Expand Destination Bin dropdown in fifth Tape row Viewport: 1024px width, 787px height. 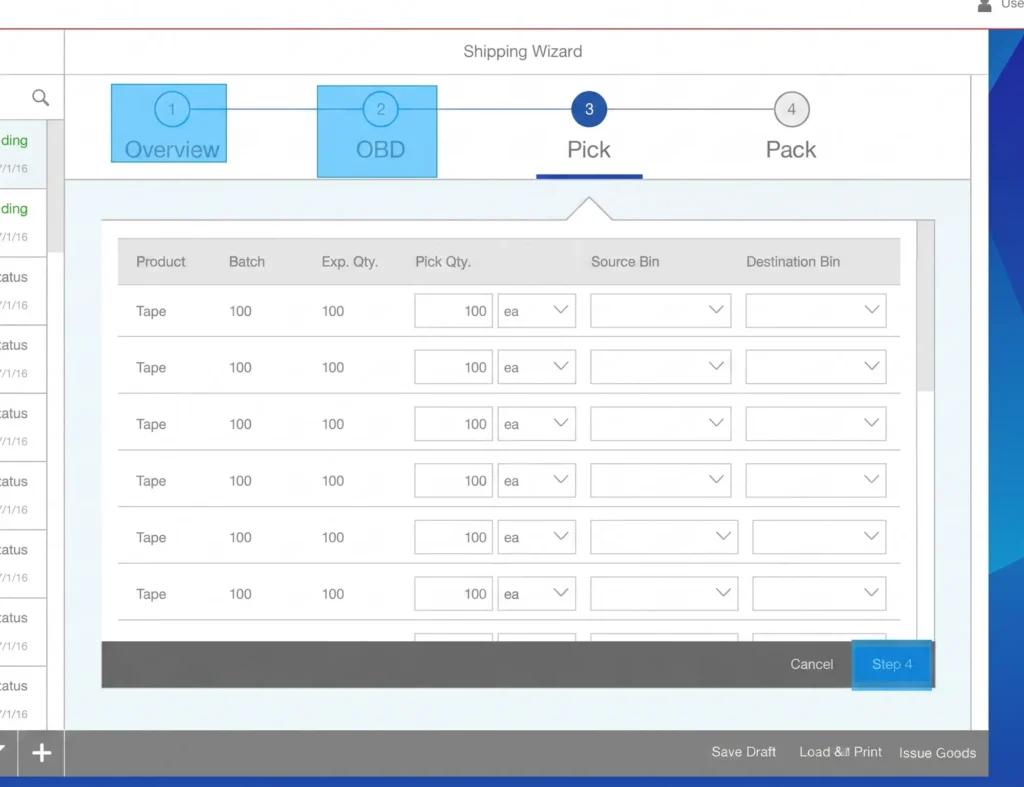point(820,537)
